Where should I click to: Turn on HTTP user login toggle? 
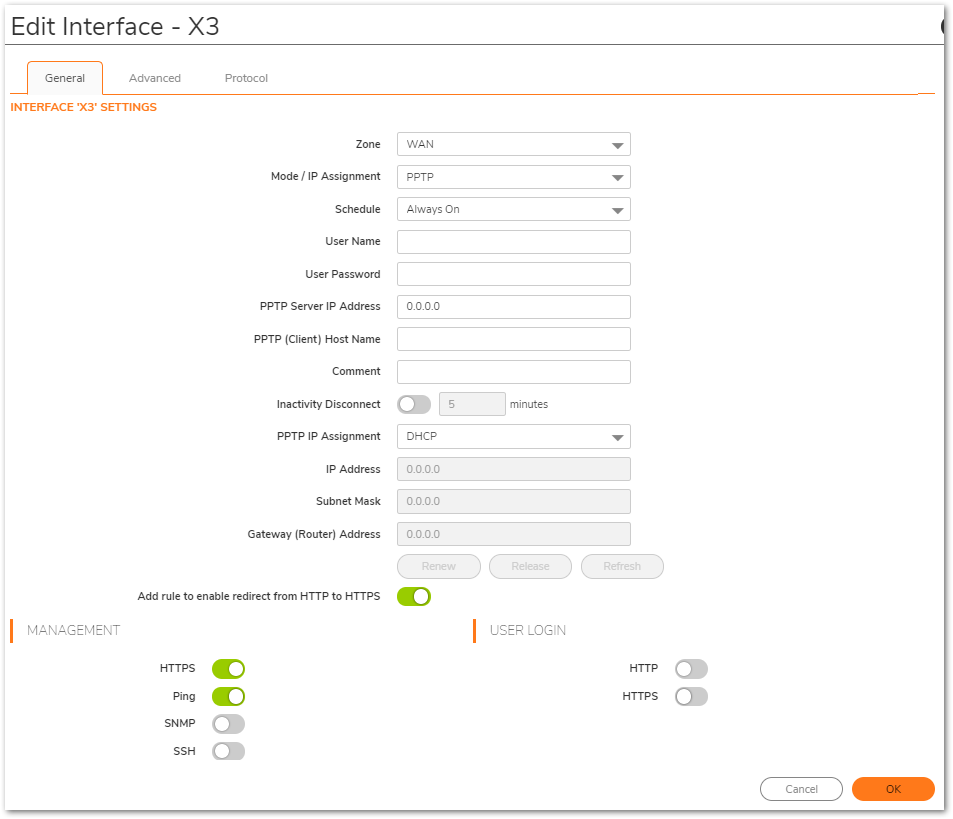(x=691, y=669)
